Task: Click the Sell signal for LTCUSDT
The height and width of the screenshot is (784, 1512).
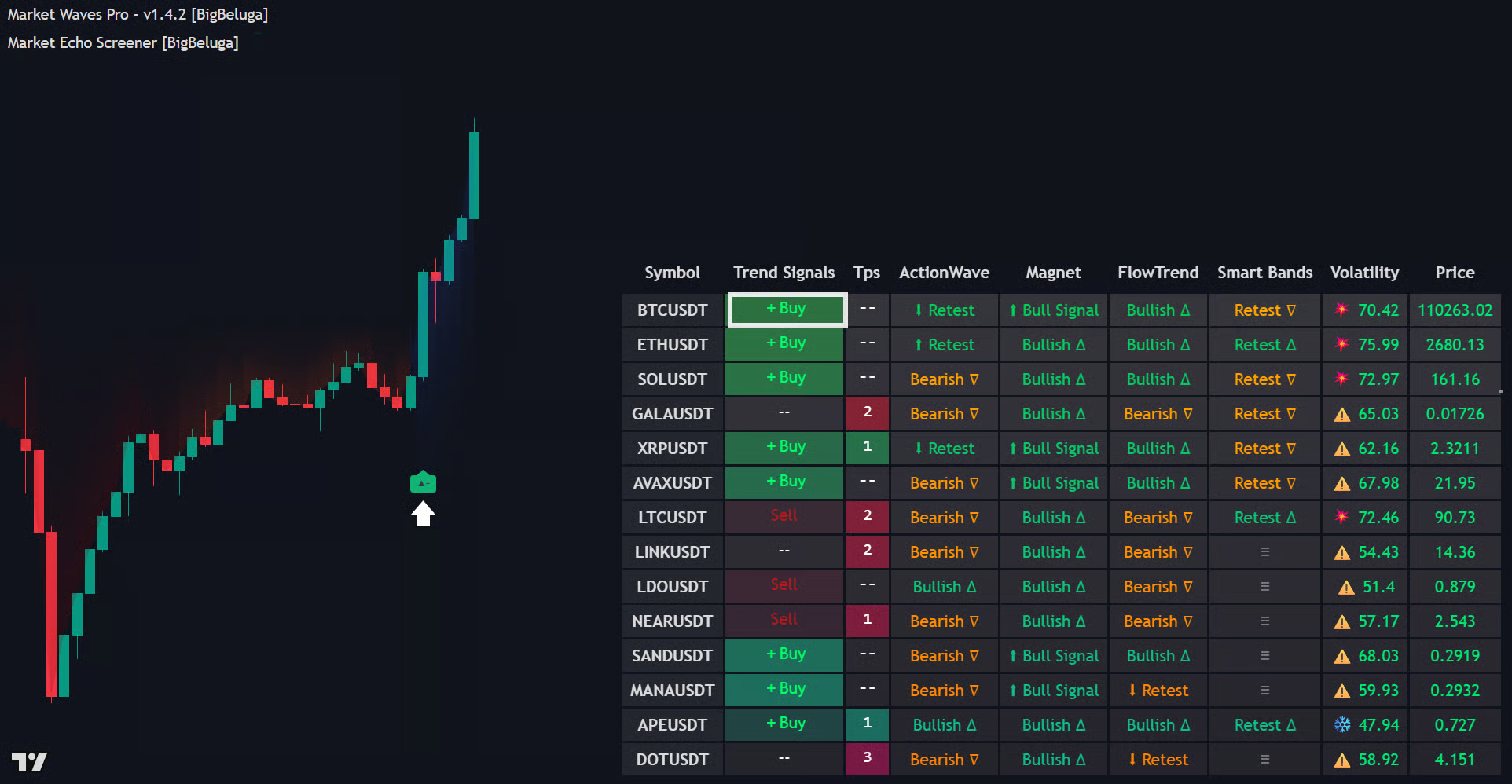Action: click(x=784, y=516)
